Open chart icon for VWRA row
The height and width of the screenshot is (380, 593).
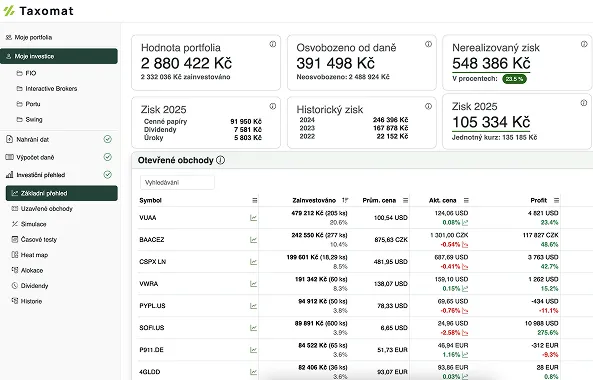tap(253, 284)
